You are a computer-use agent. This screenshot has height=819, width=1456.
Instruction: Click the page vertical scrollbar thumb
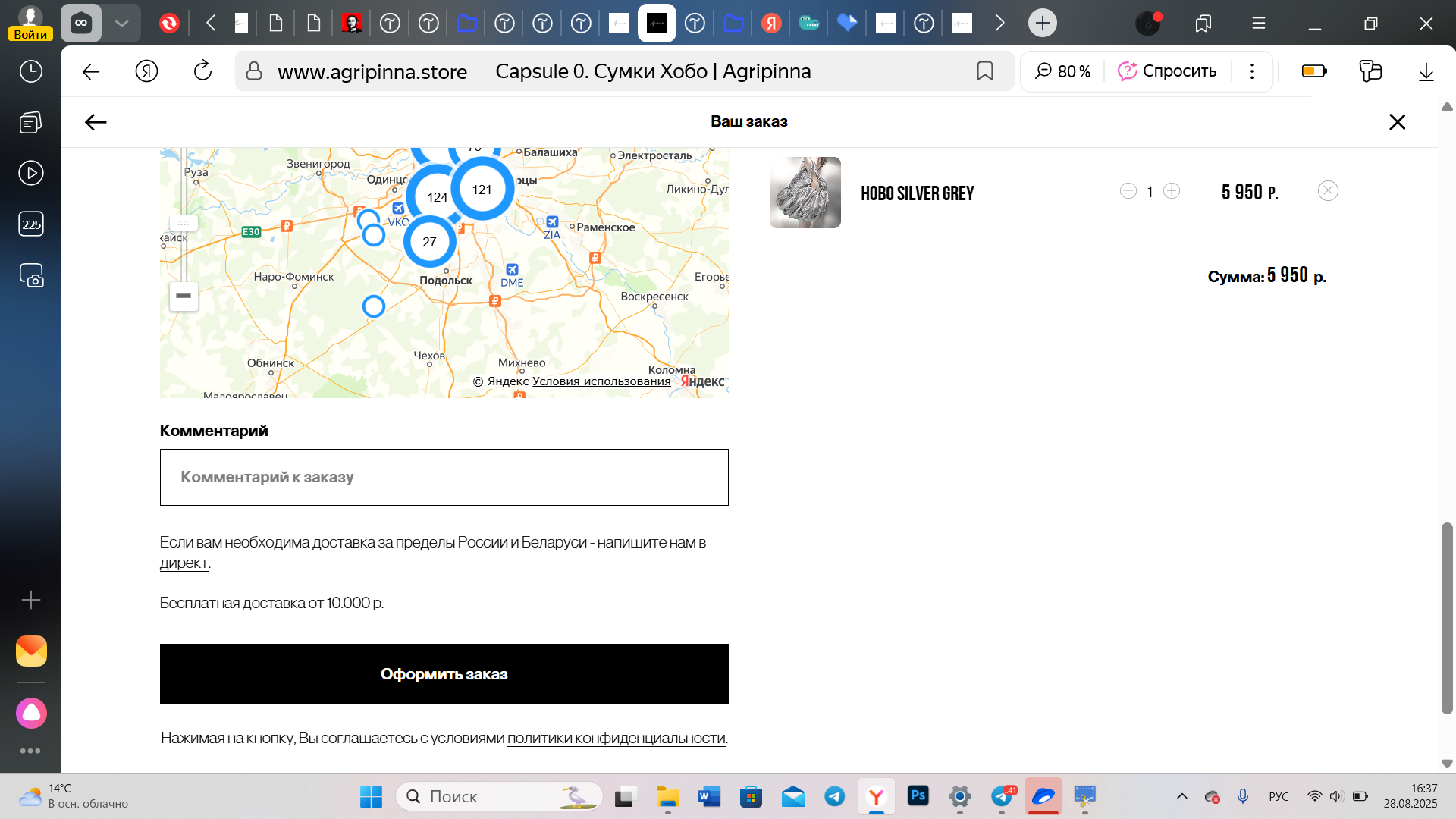[x=1447, y=618]
